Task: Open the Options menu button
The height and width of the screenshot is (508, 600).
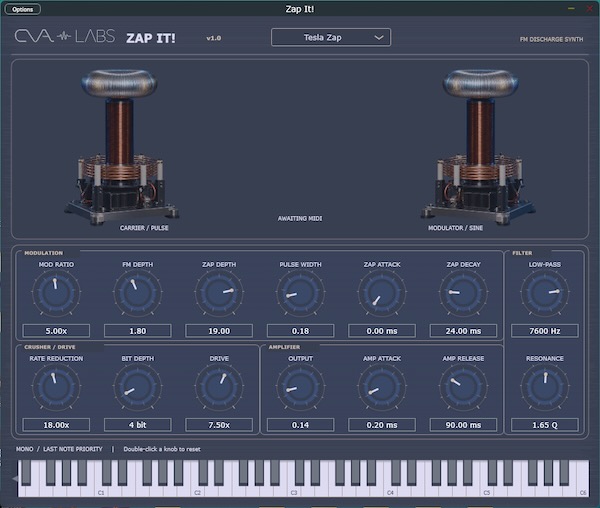Action: point(23,9)
